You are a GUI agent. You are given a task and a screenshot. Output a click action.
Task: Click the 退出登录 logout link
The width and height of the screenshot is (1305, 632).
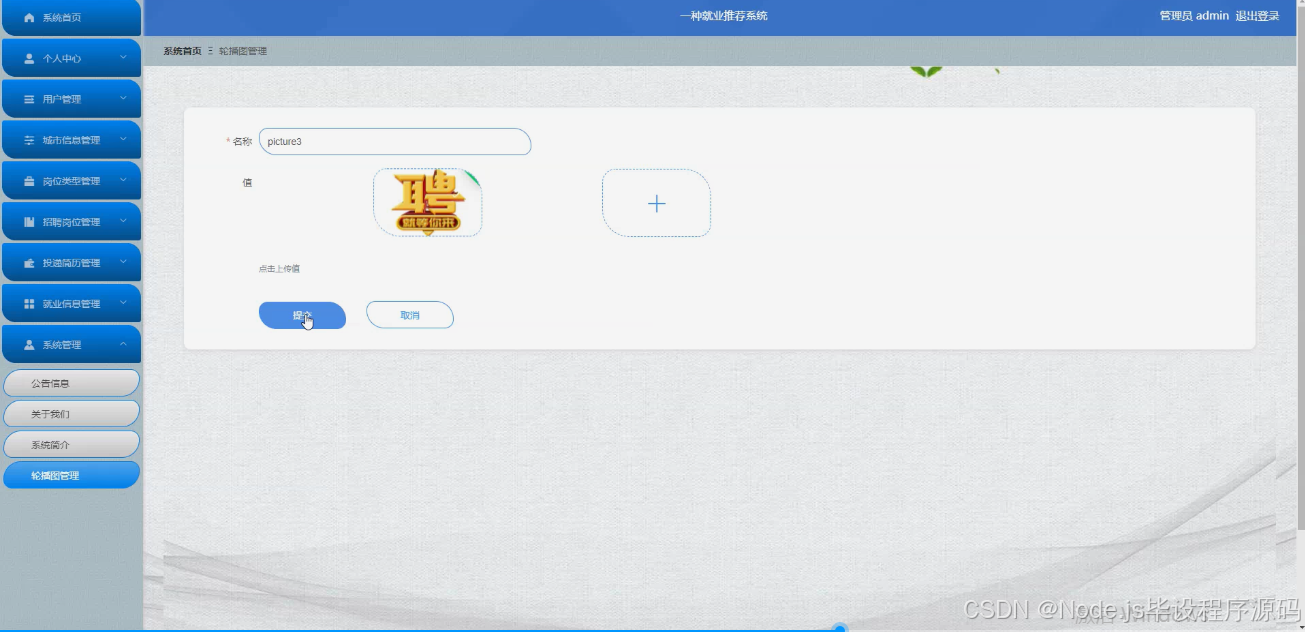[x=1257, y=16]
